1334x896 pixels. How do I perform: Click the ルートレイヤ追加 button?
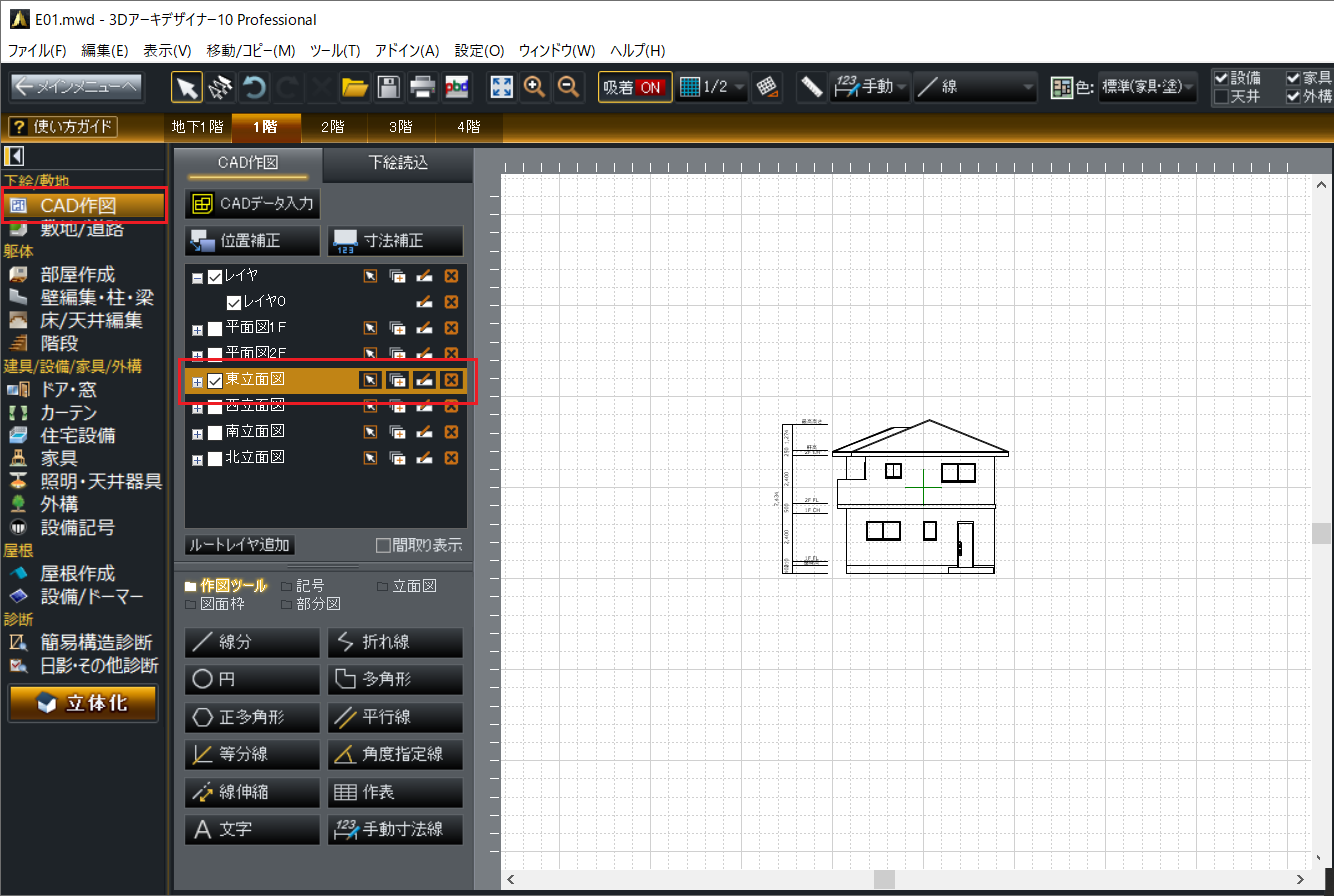(240, 545)
